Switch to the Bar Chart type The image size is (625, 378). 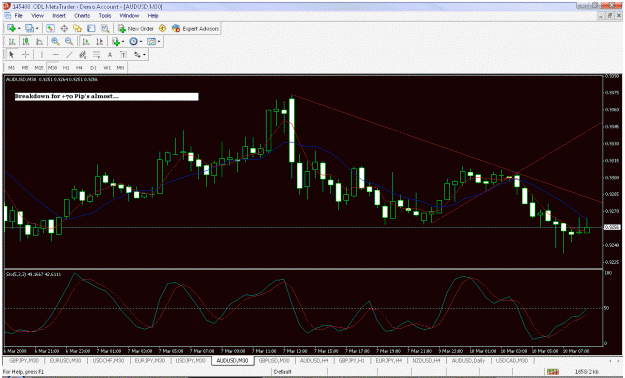12,41
